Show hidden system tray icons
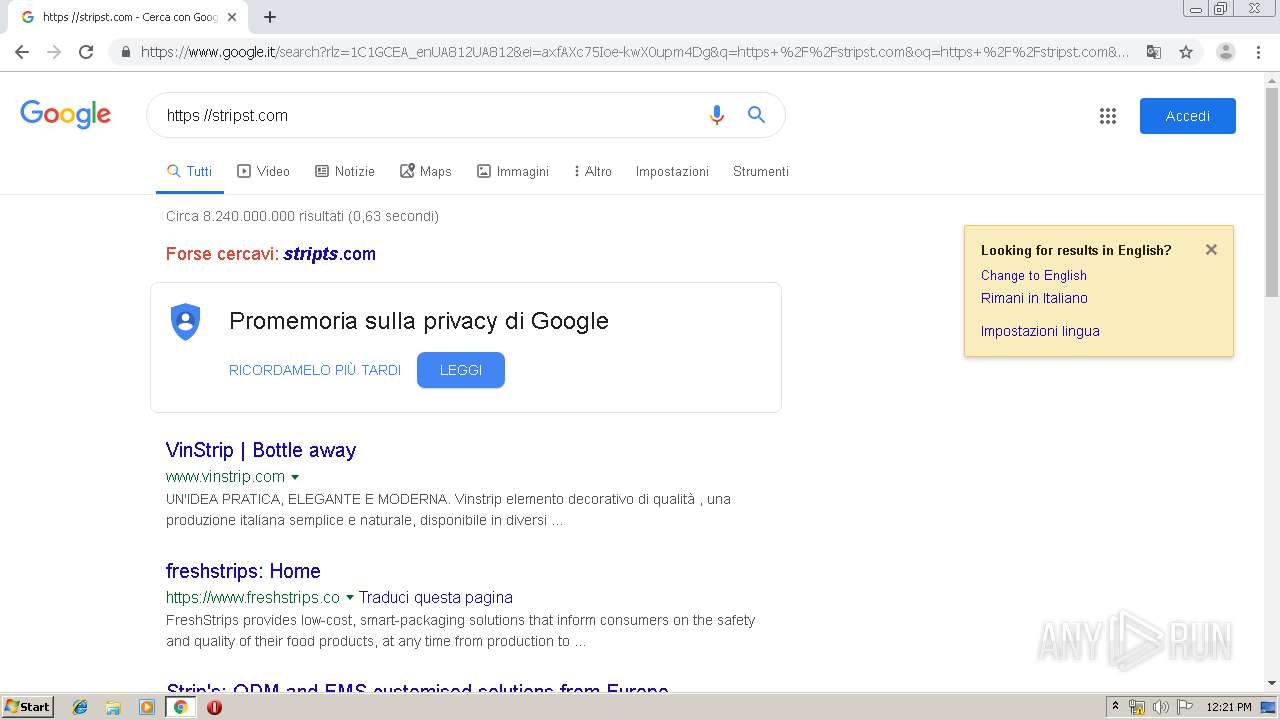This screenshot has width=1280, height=720. click(x=1115, y=707)
